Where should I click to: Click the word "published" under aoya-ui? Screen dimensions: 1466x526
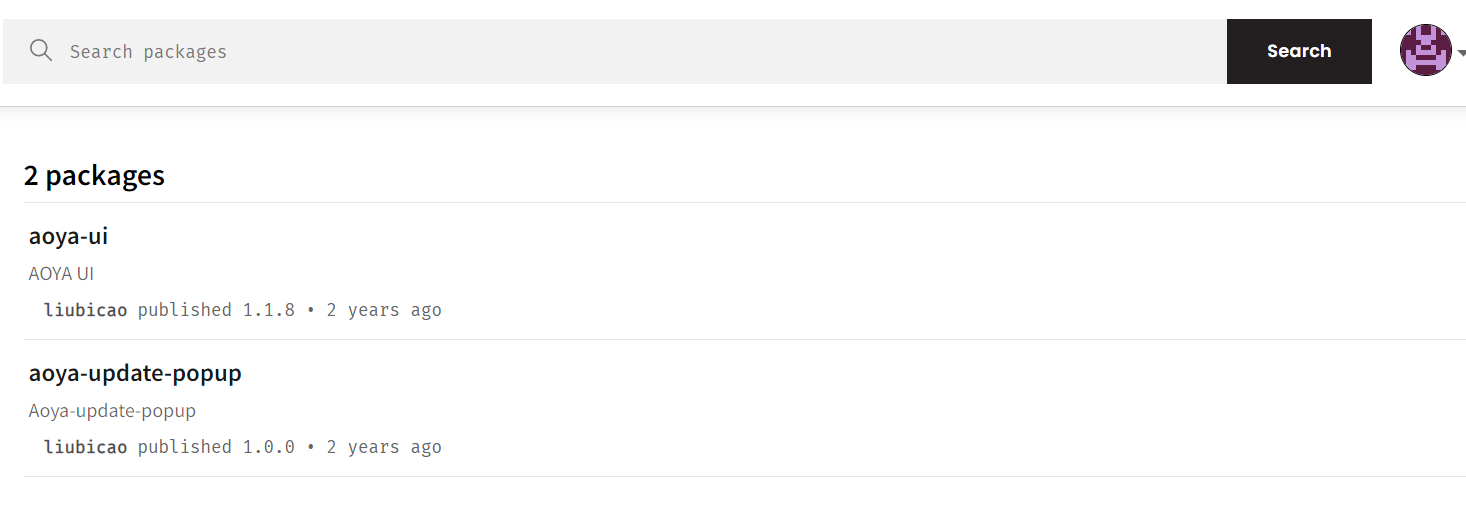185,310
